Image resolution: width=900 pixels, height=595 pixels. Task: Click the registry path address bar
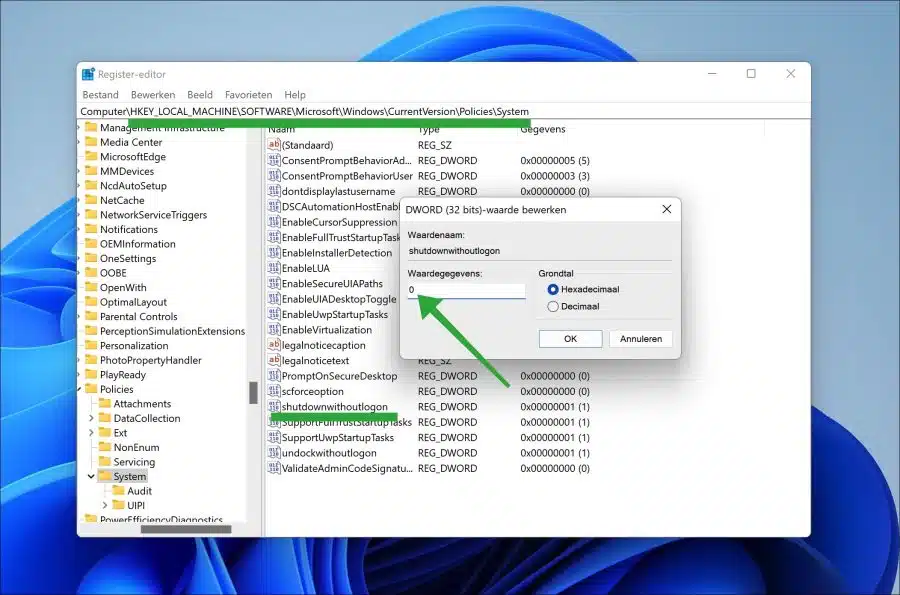[x=444, y=111]
